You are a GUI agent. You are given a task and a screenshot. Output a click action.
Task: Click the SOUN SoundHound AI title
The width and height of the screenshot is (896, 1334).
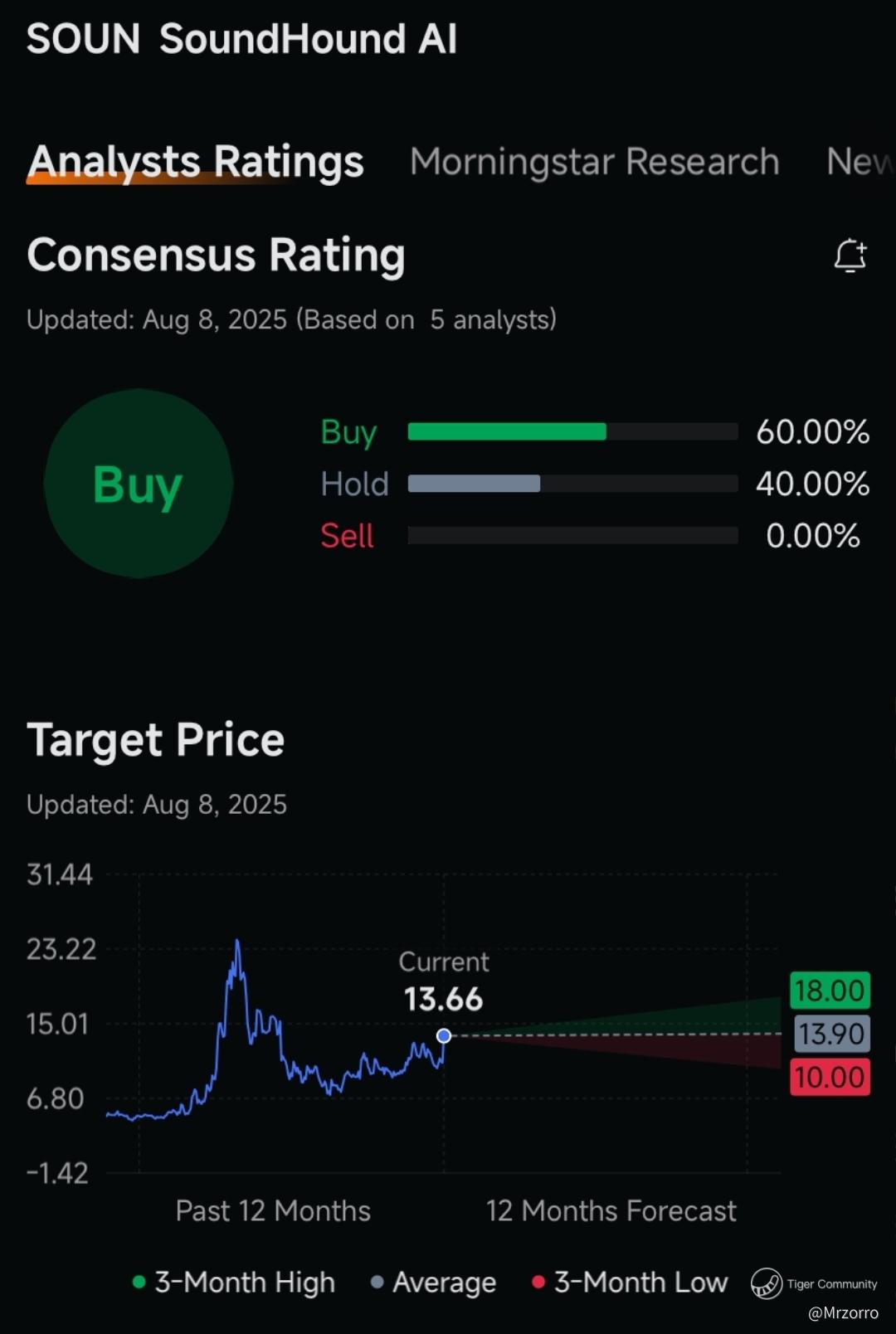241,39
